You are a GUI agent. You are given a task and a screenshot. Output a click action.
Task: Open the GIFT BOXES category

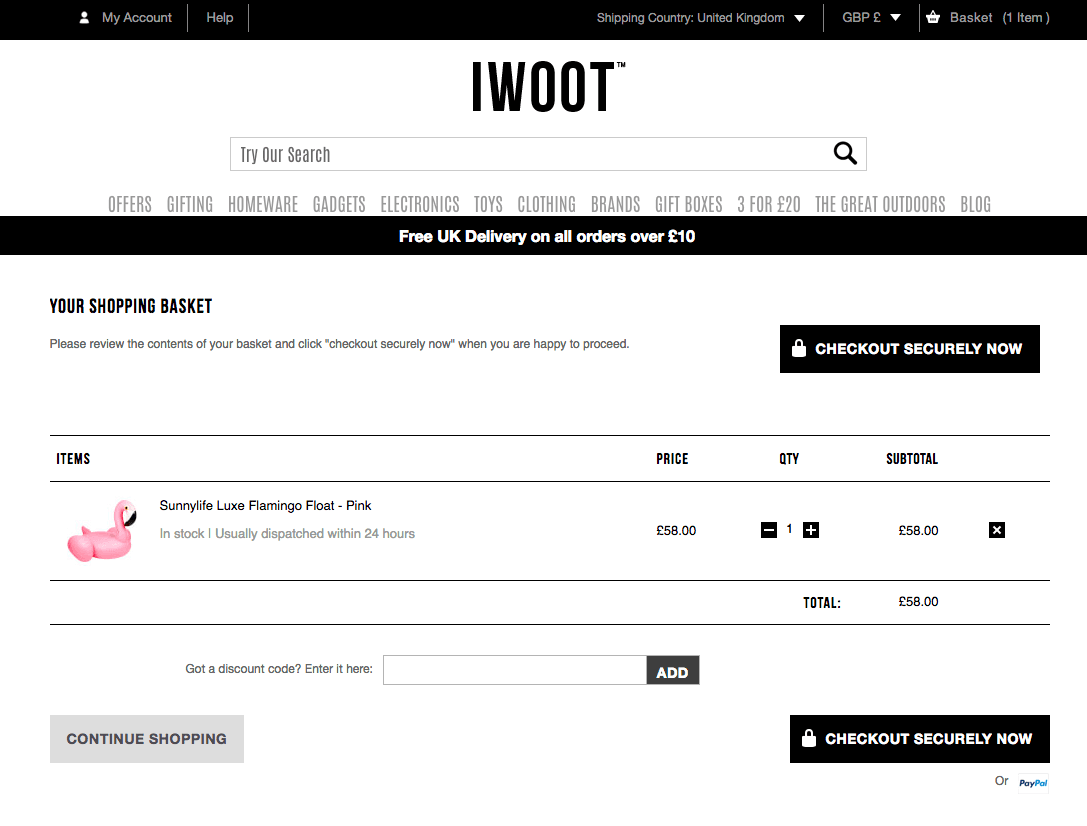[x=688, y=204]
